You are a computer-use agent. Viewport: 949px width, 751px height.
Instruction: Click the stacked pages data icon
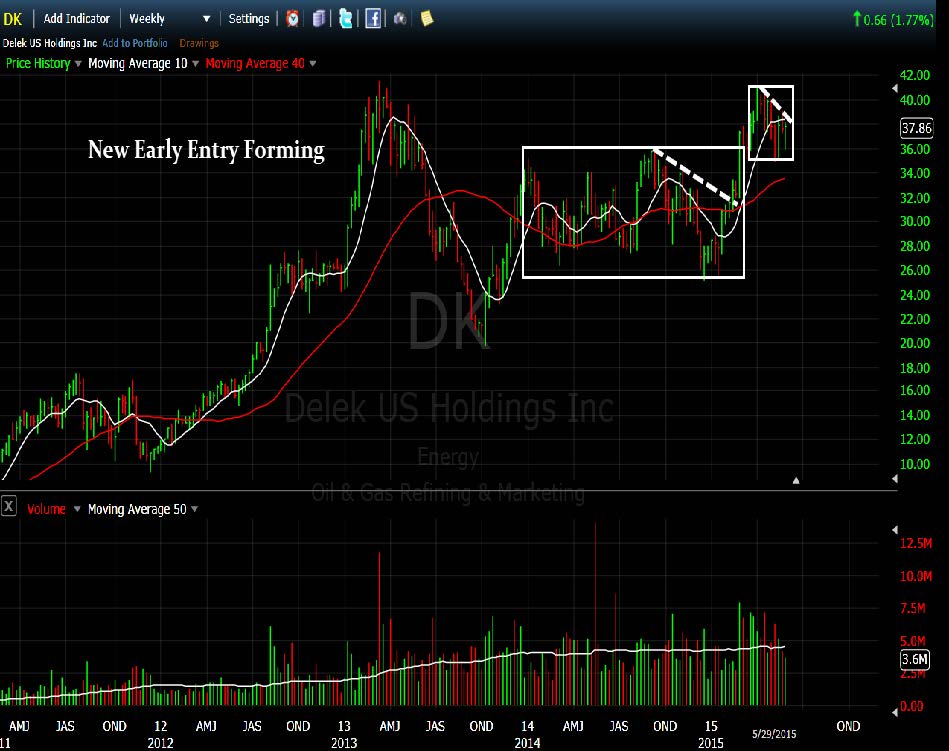[319, 19]
